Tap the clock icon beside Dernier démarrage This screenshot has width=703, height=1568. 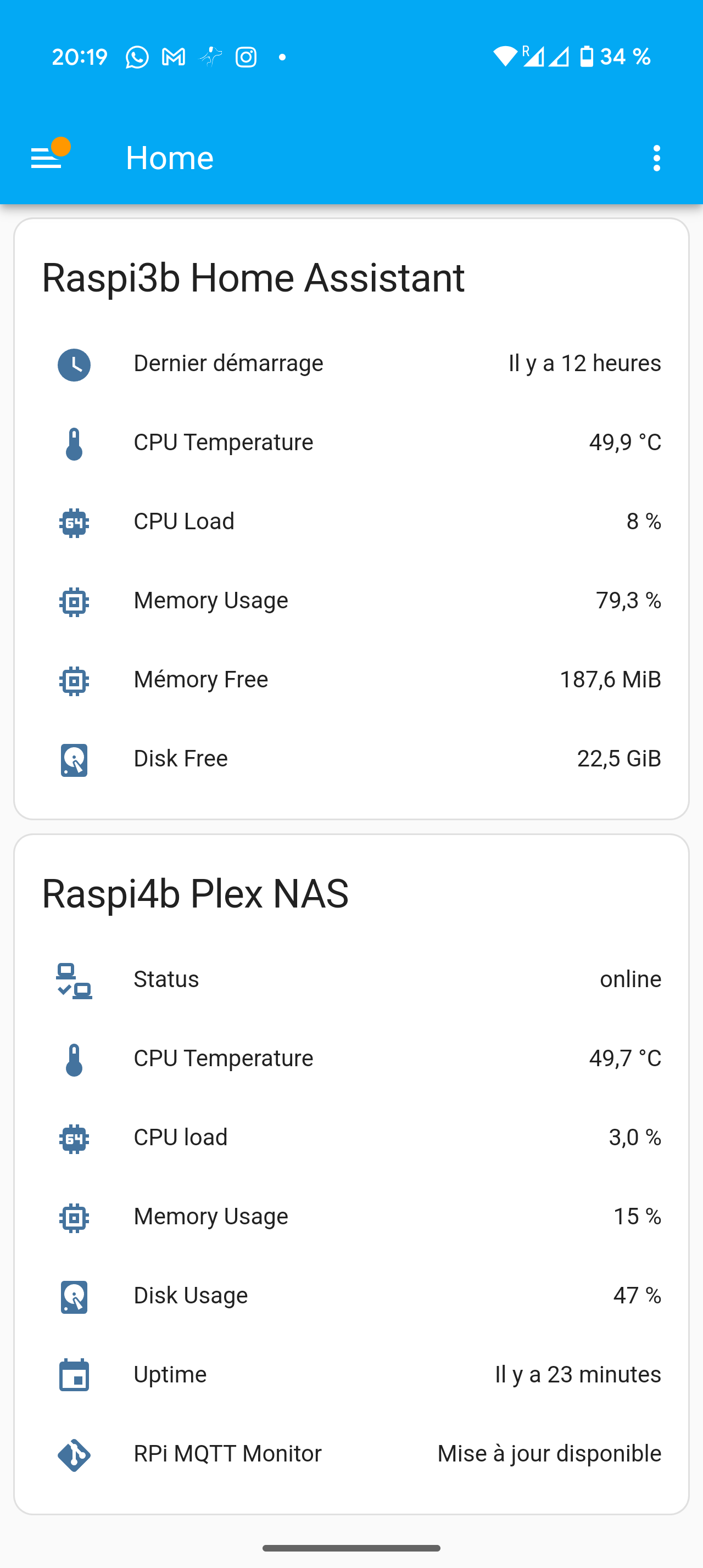pos(74,365)
